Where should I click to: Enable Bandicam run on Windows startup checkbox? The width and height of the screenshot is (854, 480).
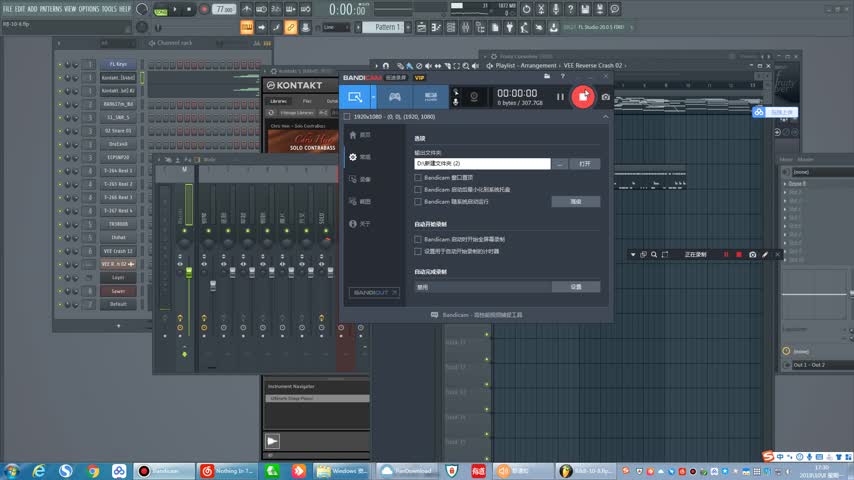[418, 202]
